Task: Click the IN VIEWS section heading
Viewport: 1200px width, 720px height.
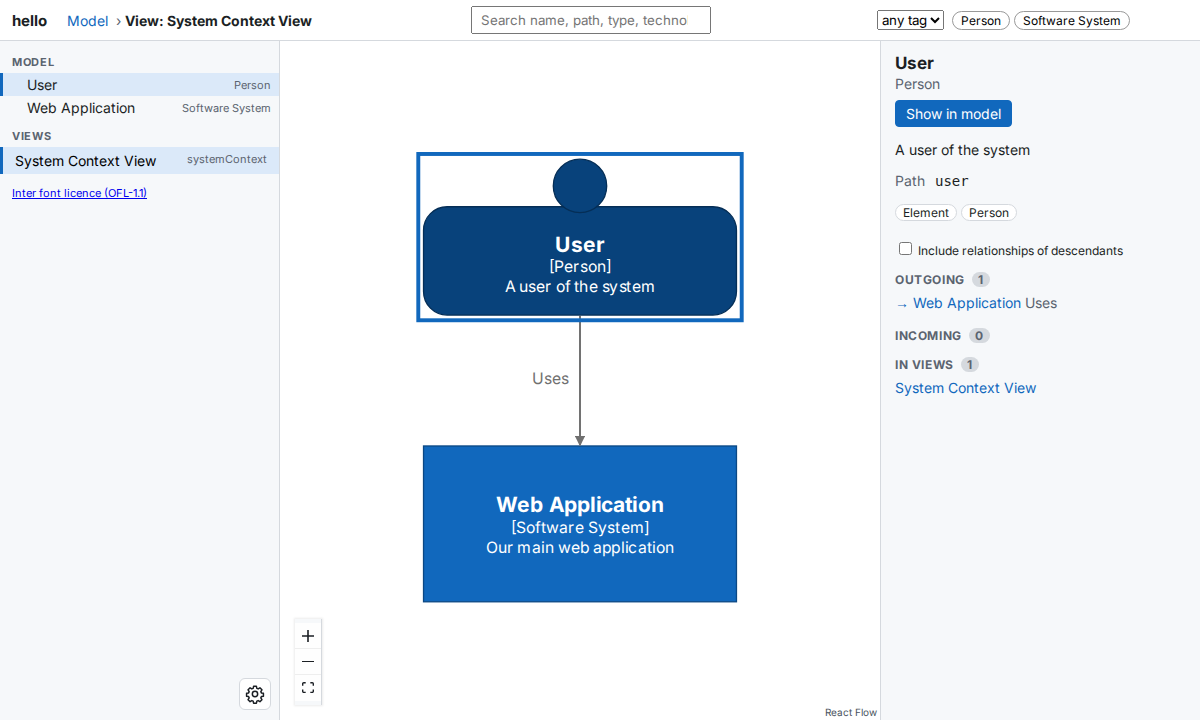Action: click(924, 365)
